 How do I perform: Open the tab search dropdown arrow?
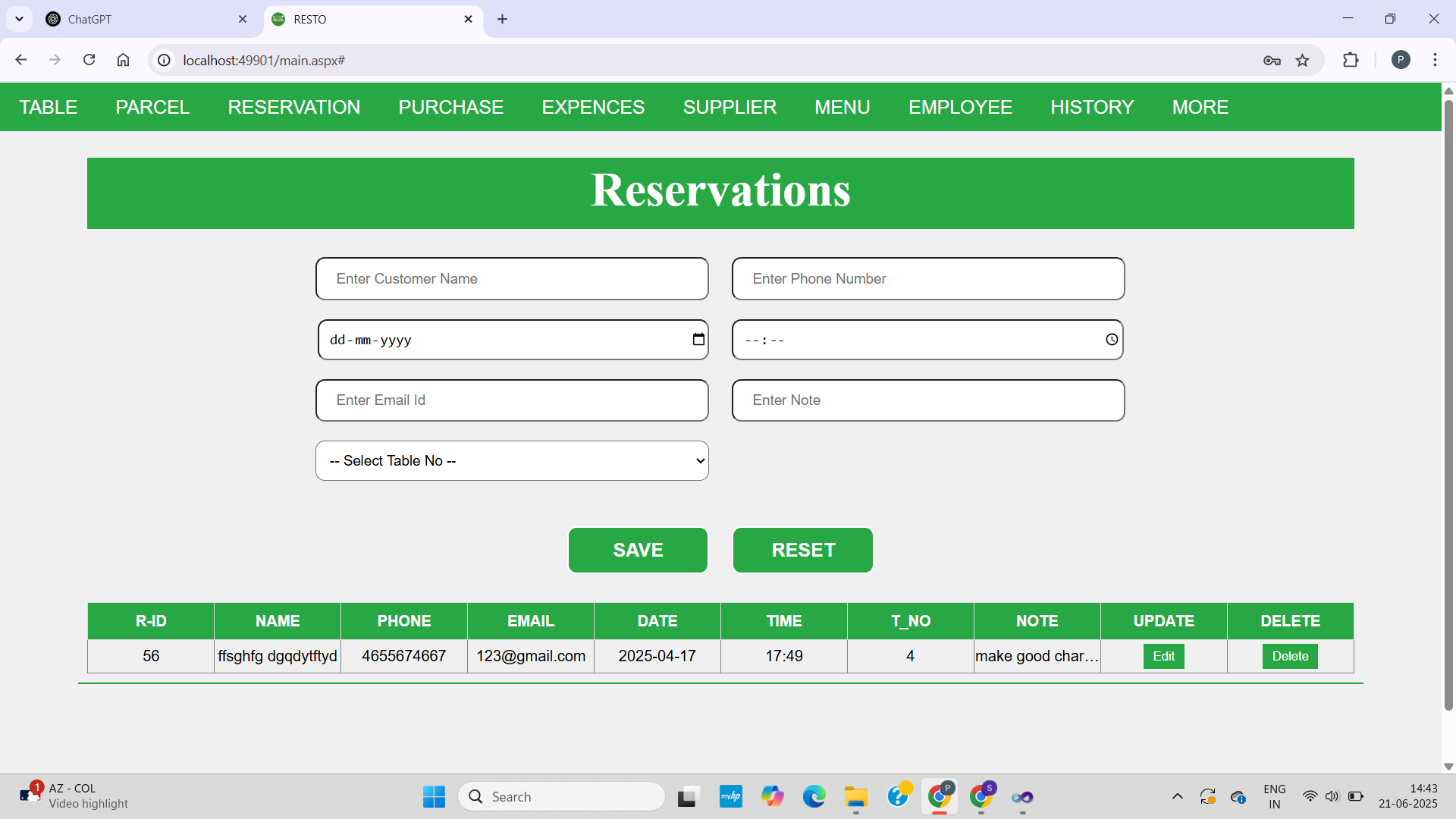tap(19, 19)
